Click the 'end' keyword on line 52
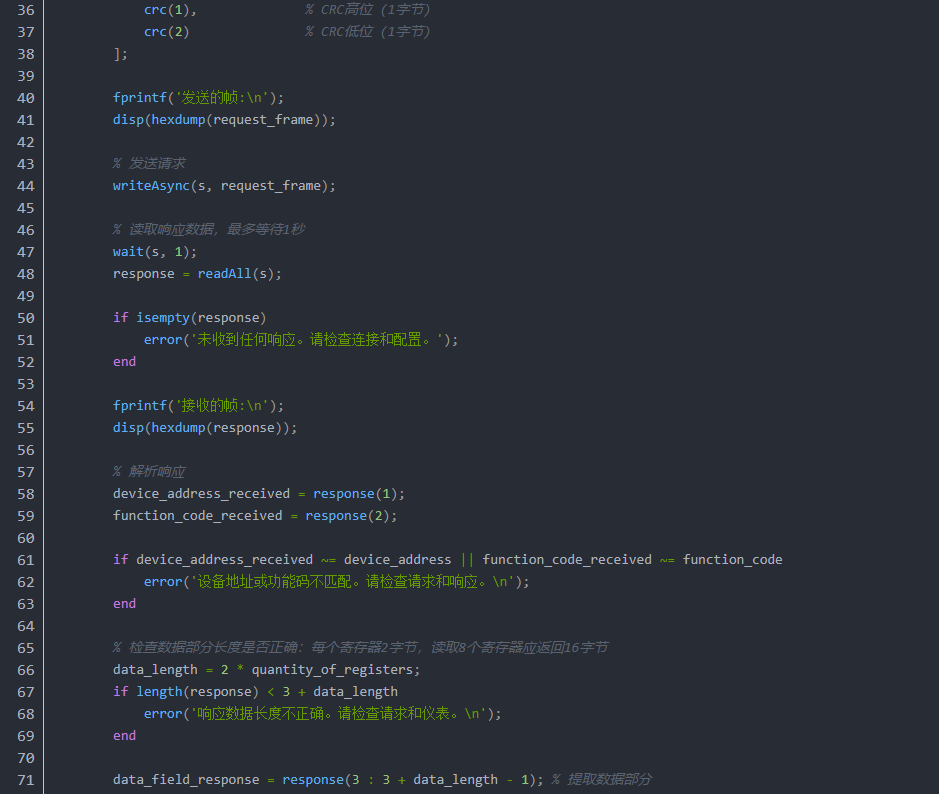The image size is (939, 794). [124, 362]
